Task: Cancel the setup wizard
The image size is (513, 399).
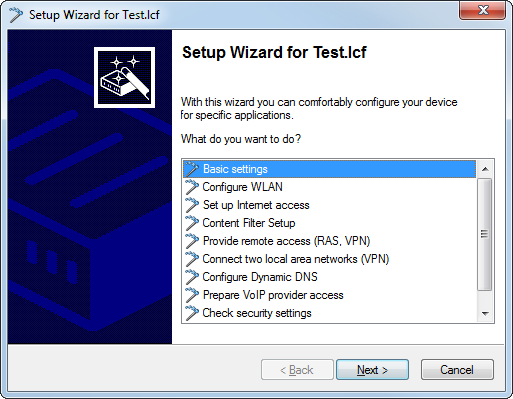Action: [457, 370]
